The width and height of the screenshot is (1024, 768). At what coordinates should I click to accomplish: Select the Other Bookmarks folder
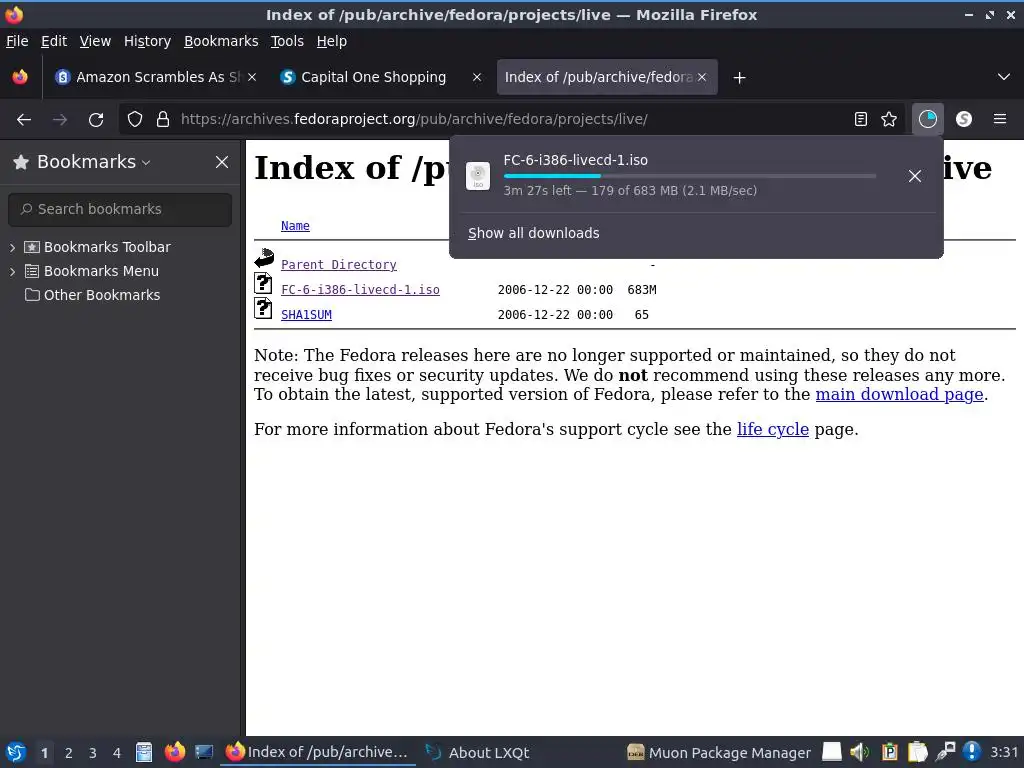click(101, 295)
